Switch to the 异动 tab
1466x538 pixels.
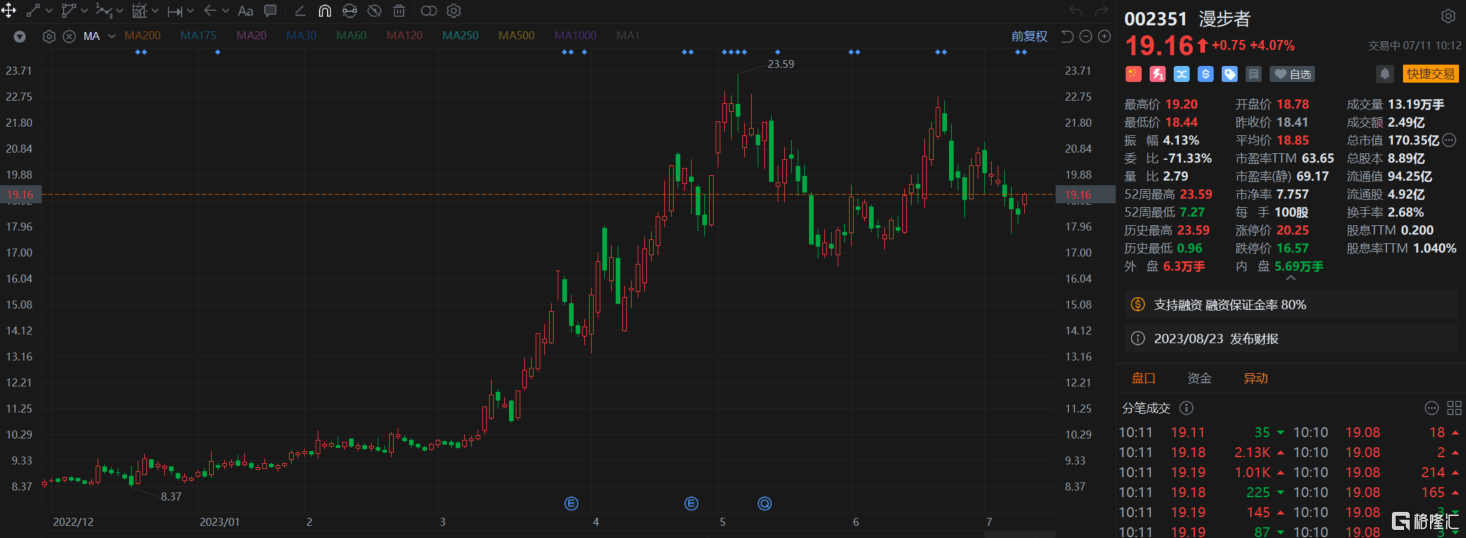1255,378
